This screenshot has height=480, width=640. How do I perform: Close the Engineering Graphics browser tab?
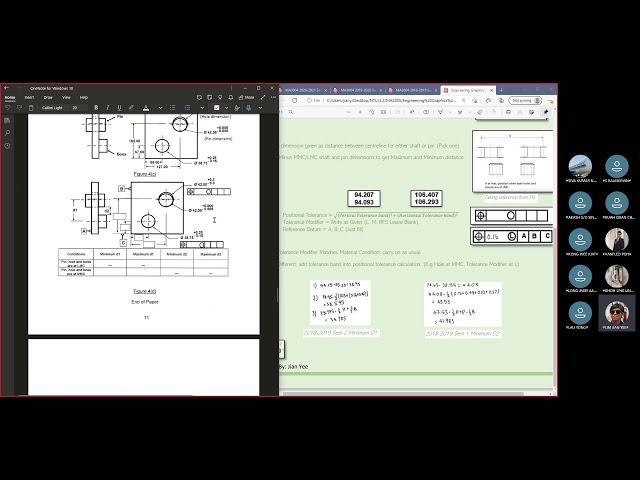(x=491, y=90)
